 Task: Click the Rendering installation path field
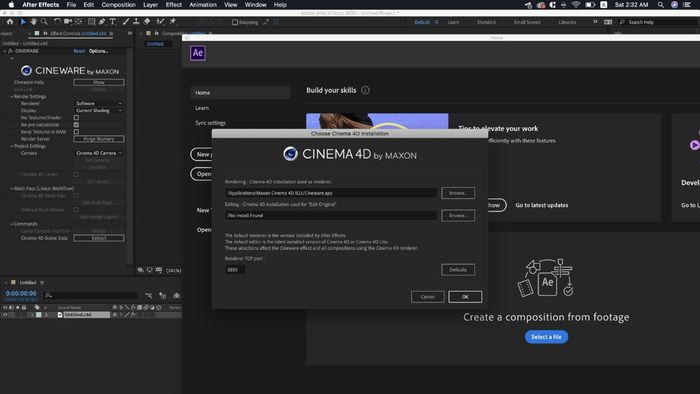pyautogui.click(x=331, y=193)
